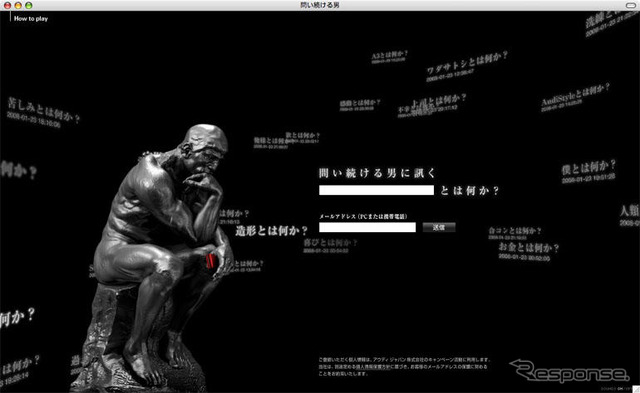Minimize the window with the yellow button
The height and width of the screenshot is (393, 640).
click(x=18, y=5)
